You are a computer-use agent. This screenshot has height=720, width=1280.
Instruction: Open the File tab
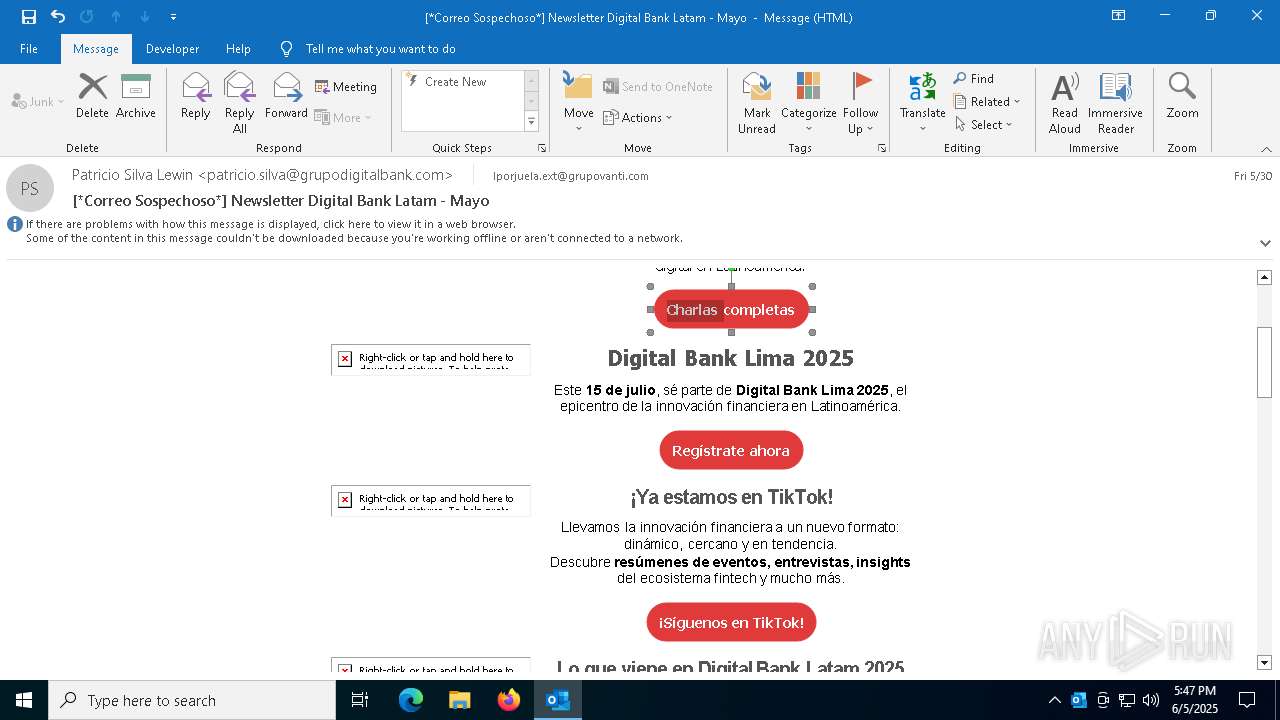(29, 49)
